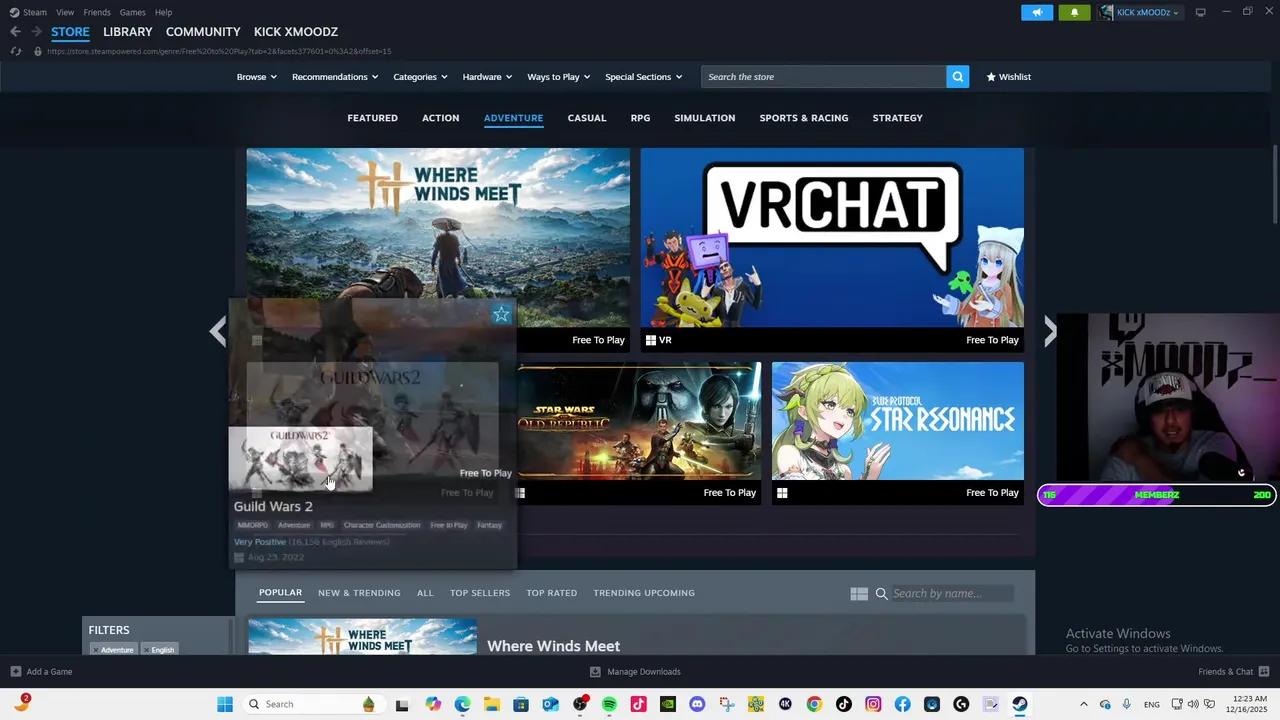Switch to the TOP RATED tab

(551, 593)
